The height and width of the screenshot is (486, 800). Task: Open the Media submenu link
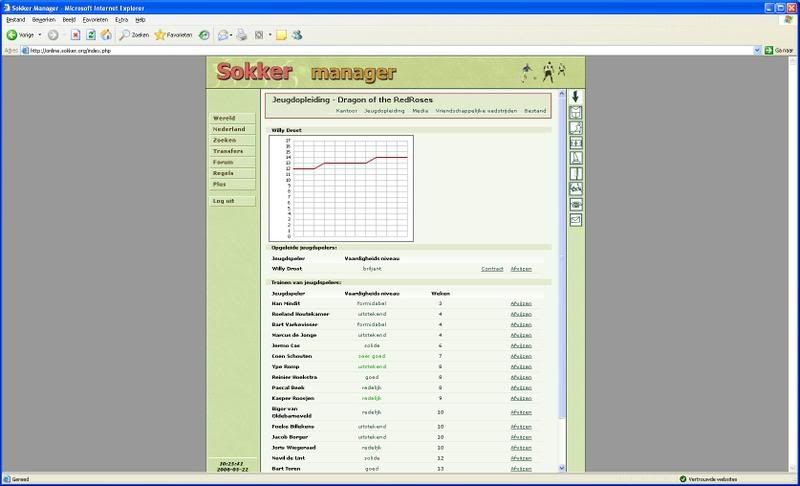click(x=420, y=111)
